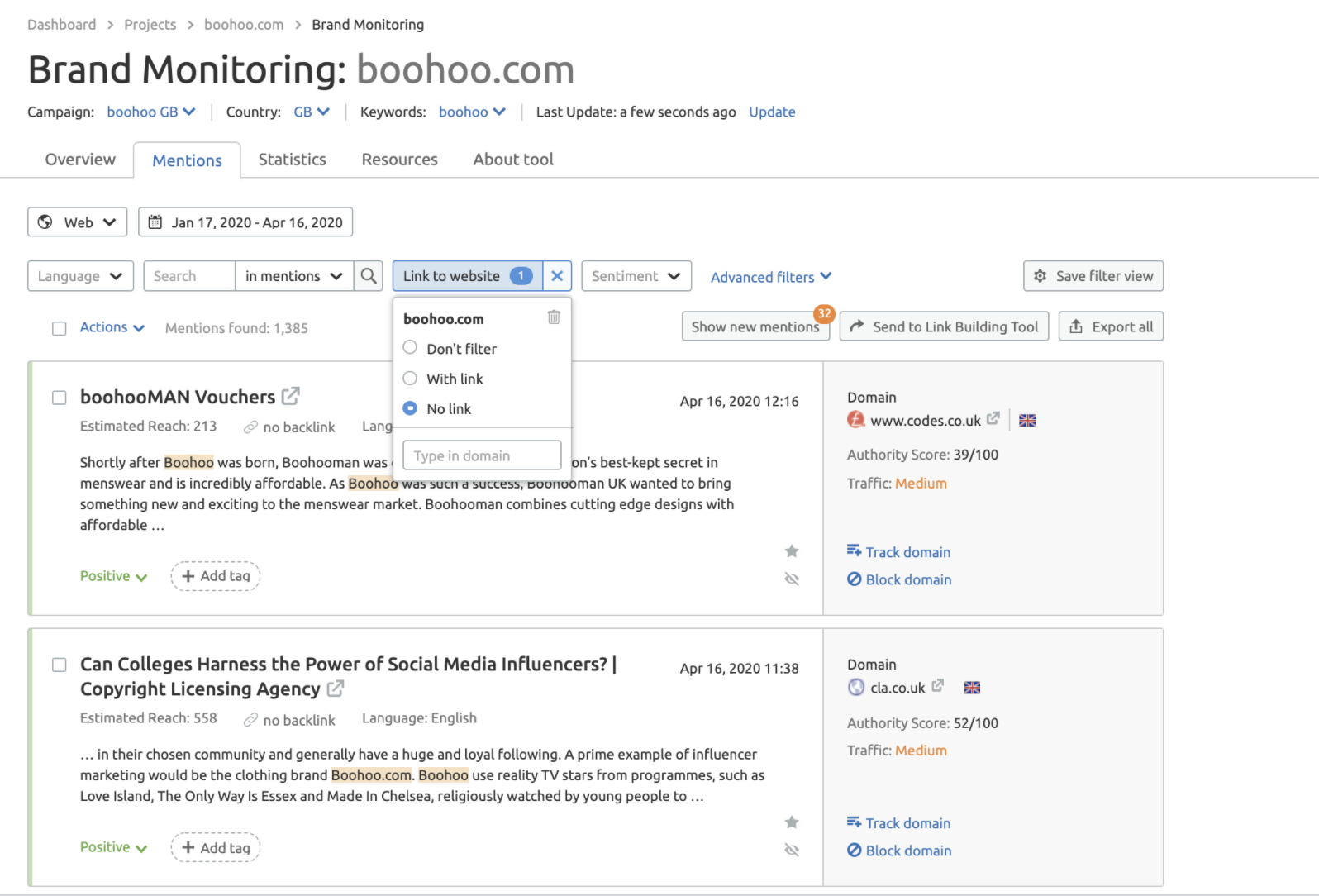Open Copyright Licensing Agency external link icon
This screenshot has width=1319, height=896.
[x=336, y=689]
